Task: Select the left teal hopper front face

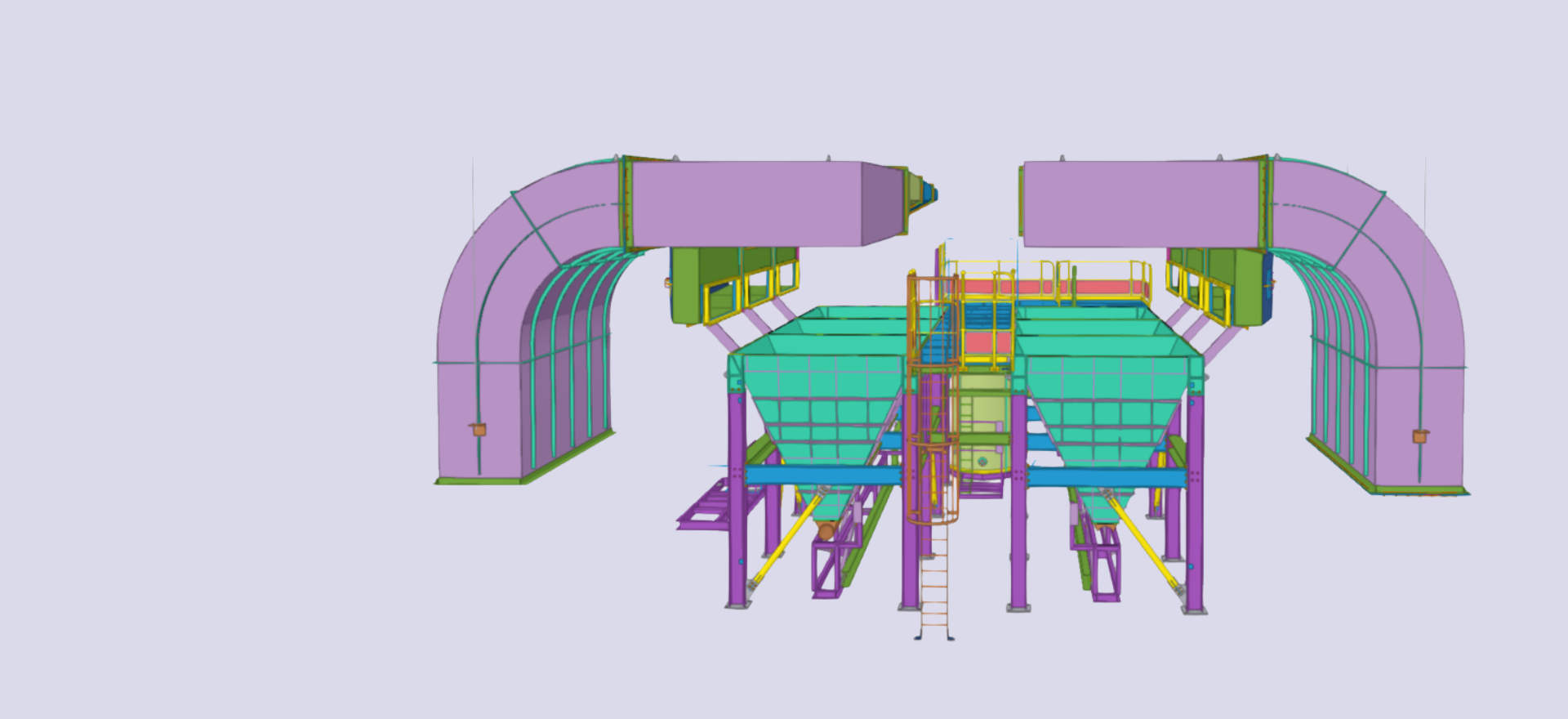Action: pyautogui.click(x=821, y=409)
